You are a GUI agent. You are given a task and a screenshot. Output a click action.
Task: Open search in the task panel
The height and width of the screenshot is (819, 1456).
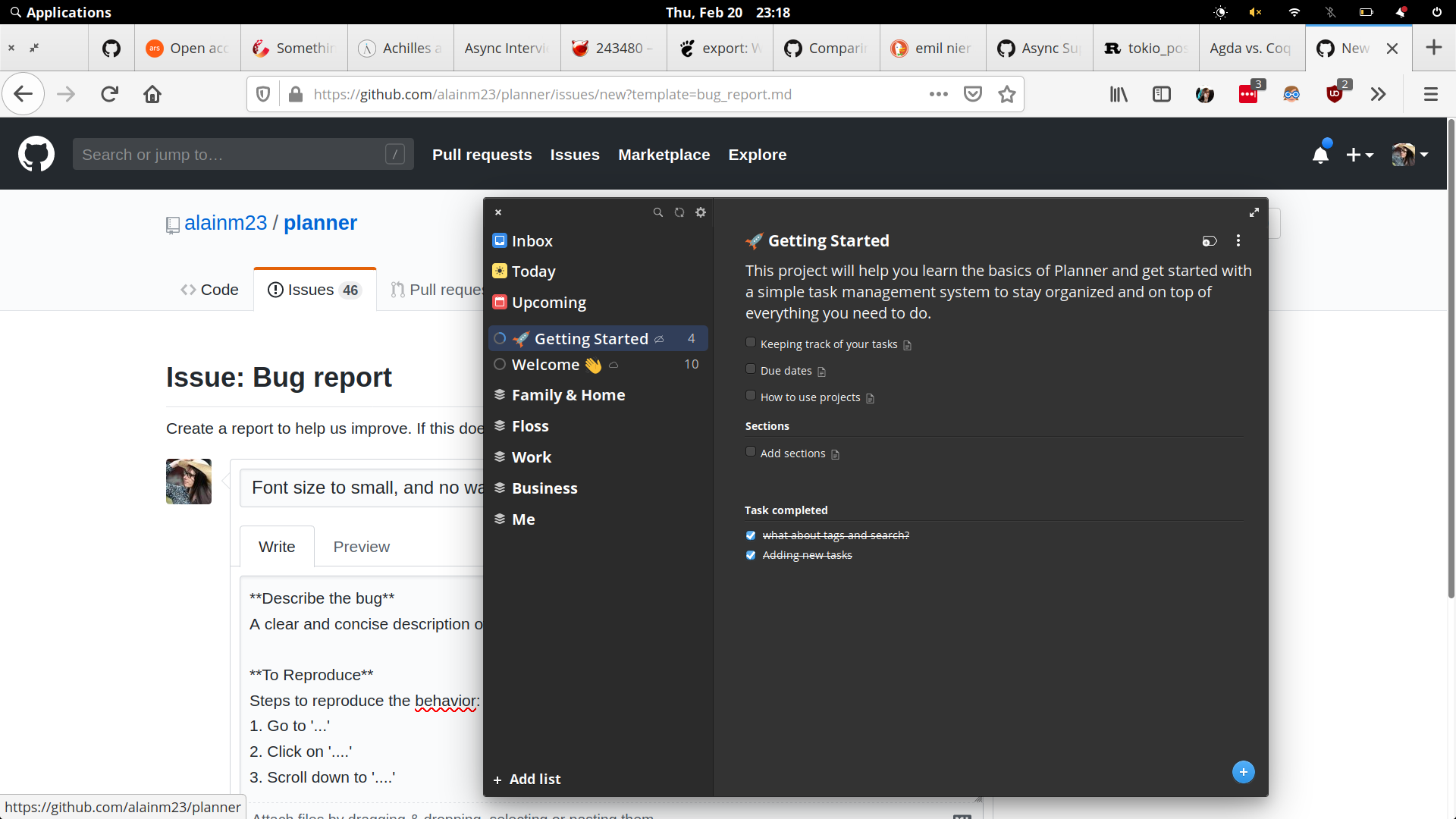tap(658, 212)
